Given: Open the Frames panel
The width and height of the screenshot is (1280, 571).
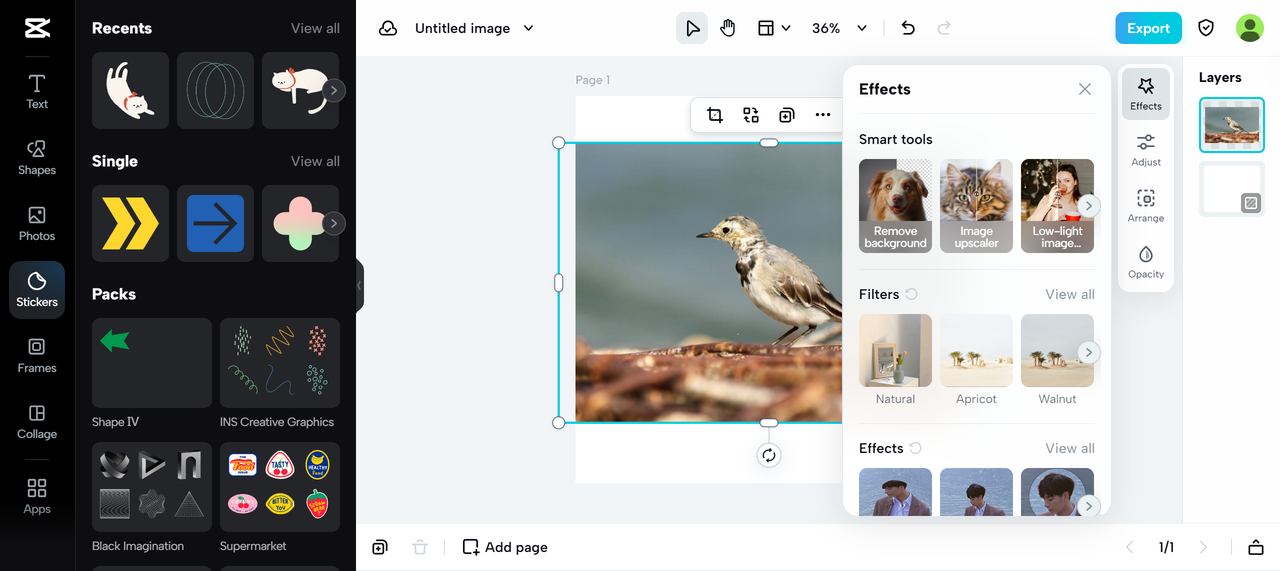Looking at the screenshot, I should [x=37, y=355].
